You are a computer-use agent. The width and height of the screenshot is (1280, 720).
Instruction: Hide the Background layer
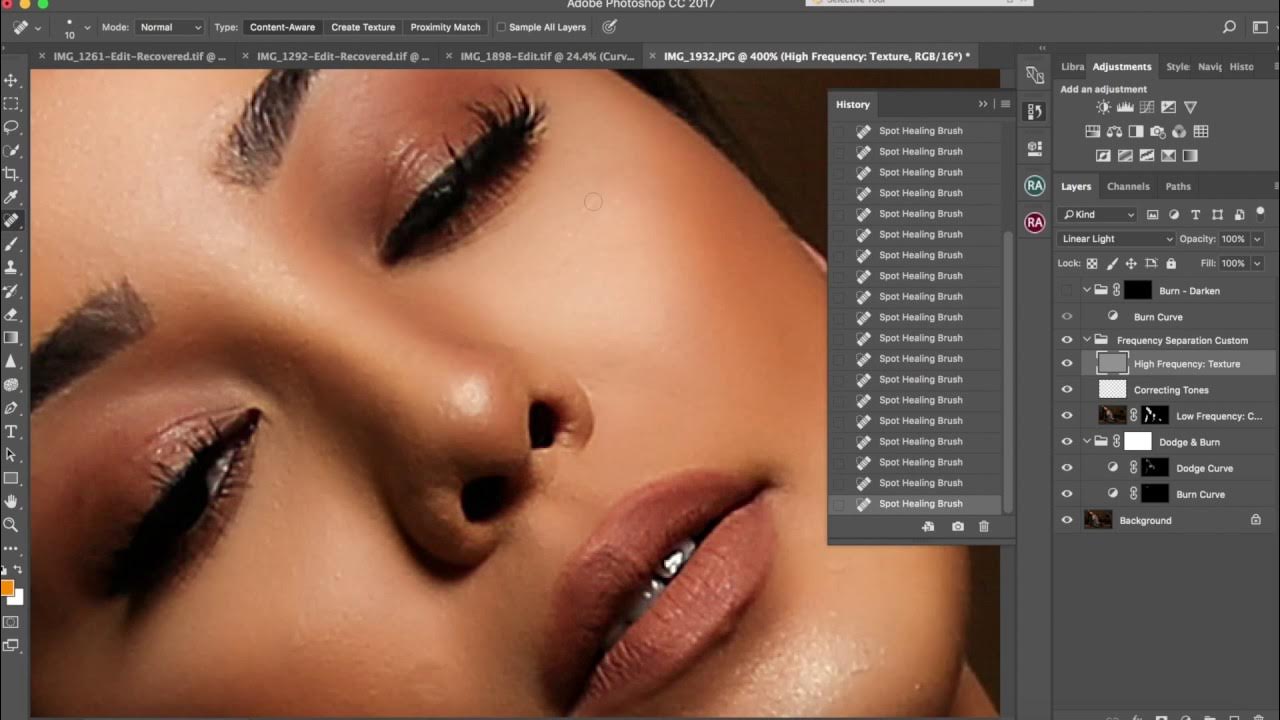click(1067, 520)
